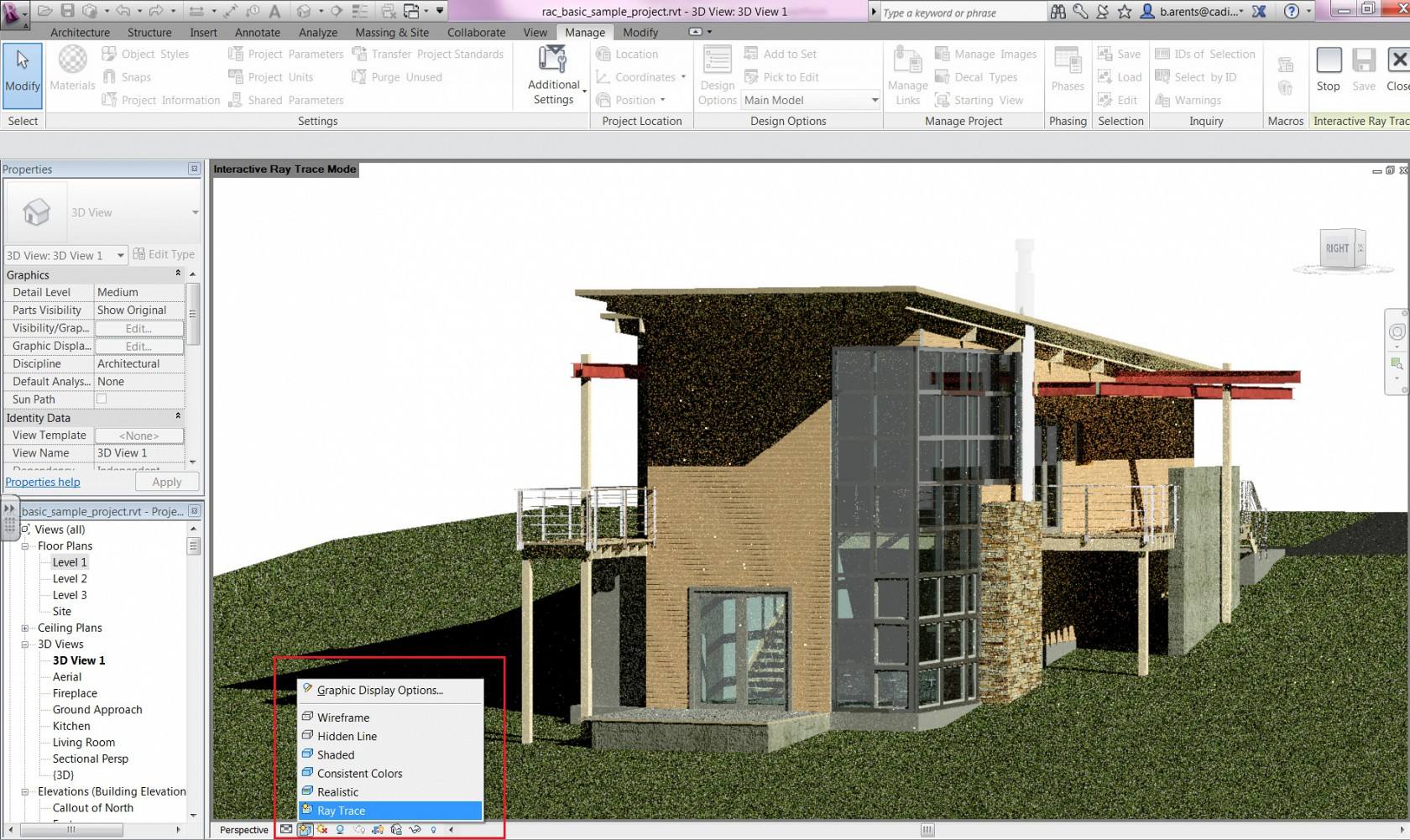The width and height of the screenshot is (1410, 840).
Task: Switch to the Architecture ribbon tab
Action: coord(80,32)
